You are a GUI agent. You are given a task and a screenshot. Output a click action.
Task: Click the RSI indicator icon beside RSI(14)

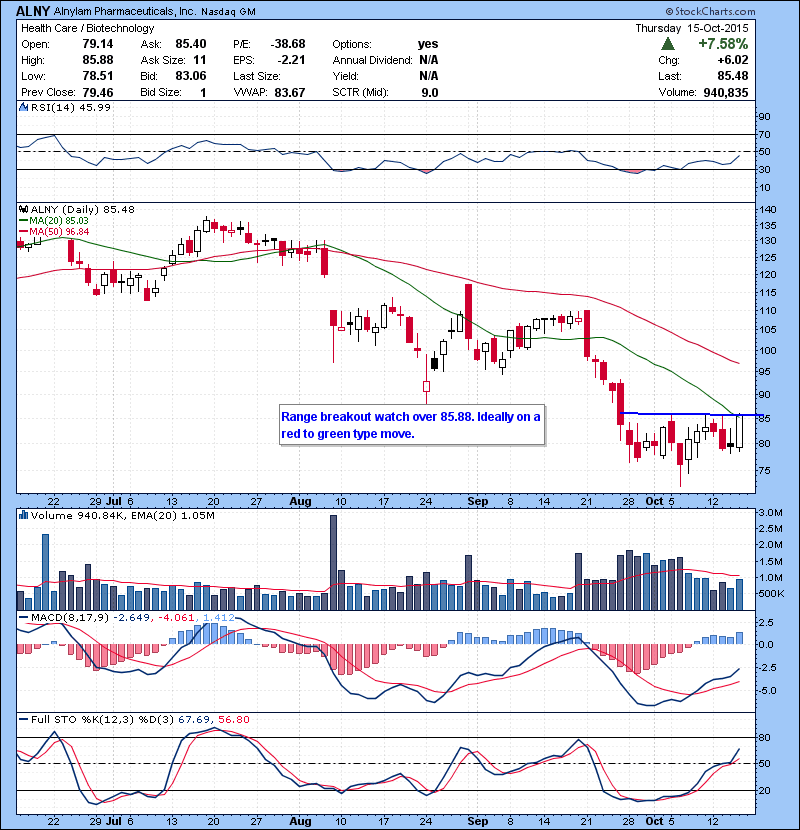click(23, 107)
